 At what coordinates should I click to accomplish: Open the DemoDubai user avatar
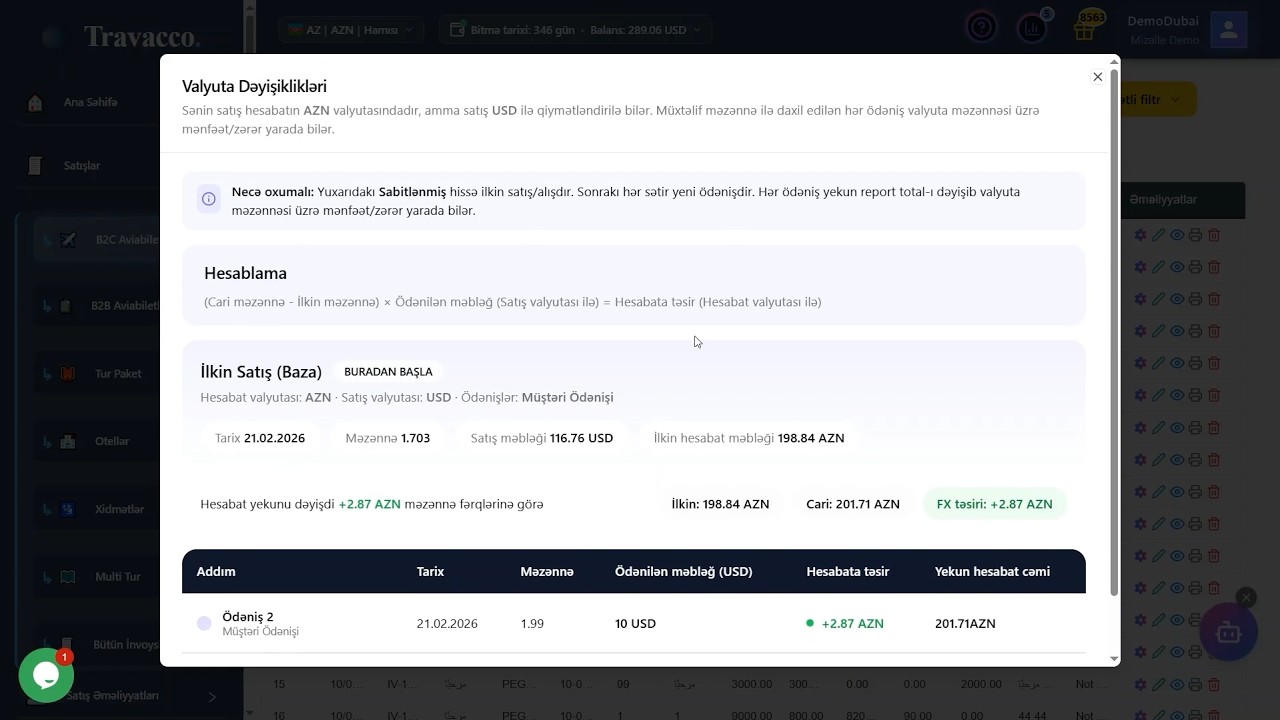[x=1228, y=30]
